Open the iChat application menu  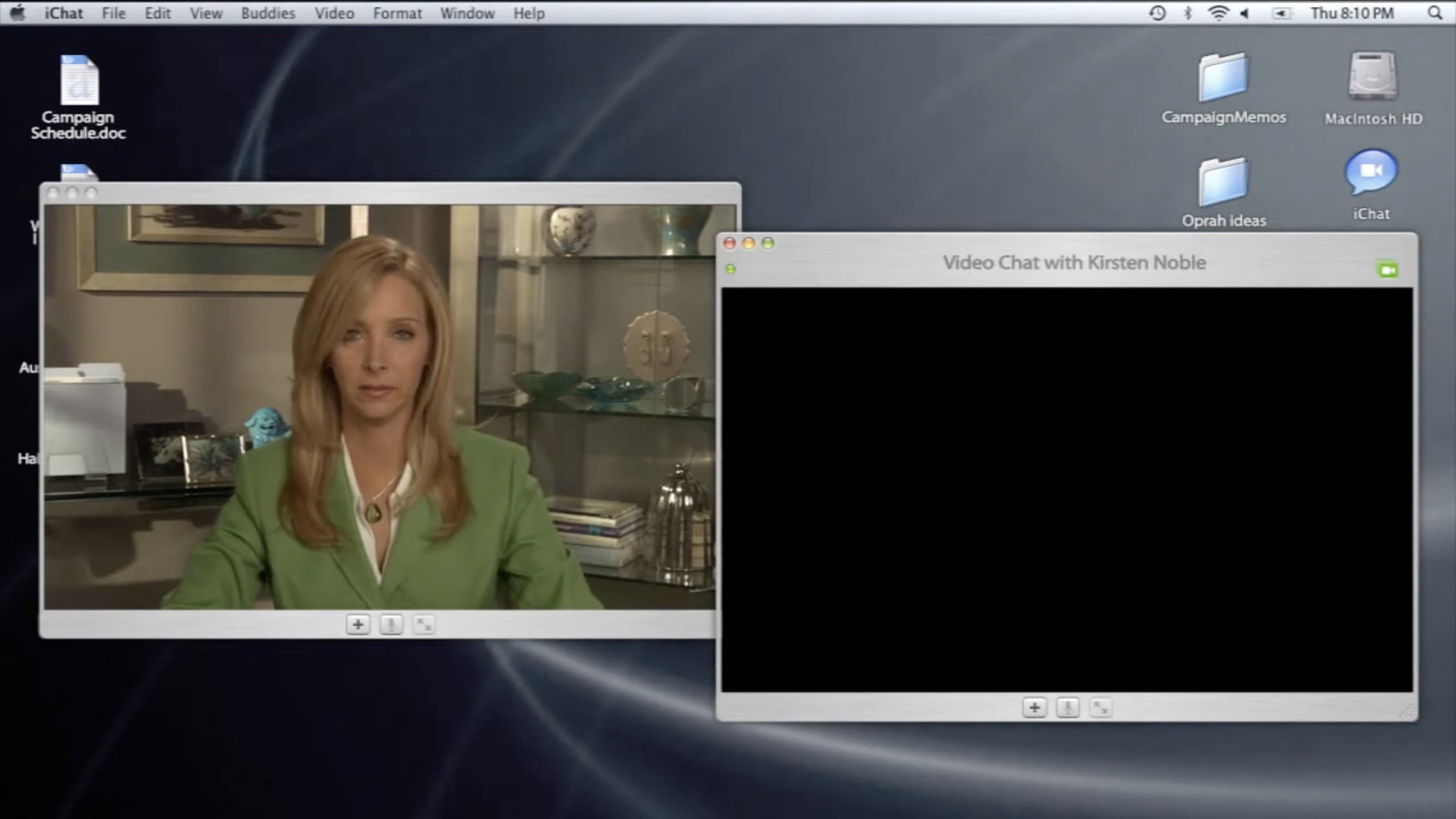point(64,13)
